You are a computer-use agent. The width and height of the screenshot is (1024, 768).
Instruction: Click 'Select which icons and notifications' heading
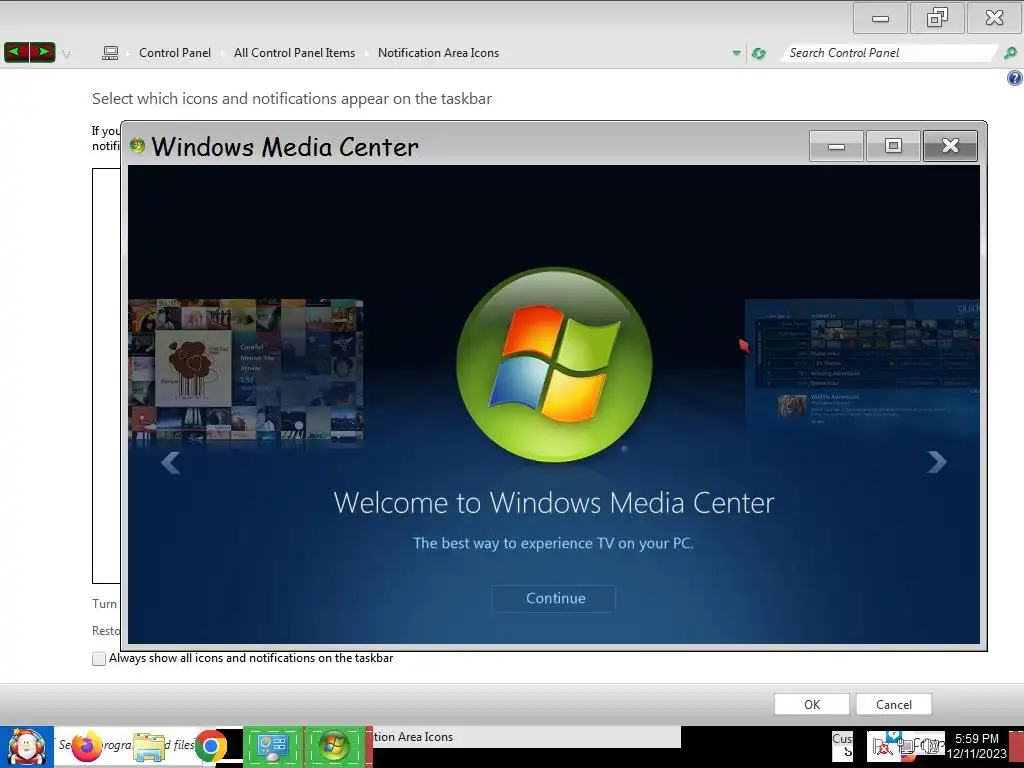(292, 99)
